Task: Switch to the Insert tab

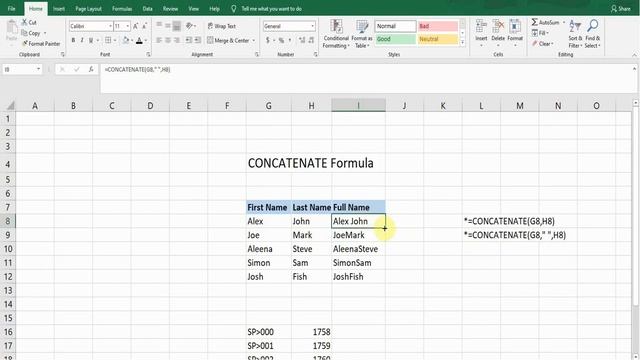Action: point(59,9)
